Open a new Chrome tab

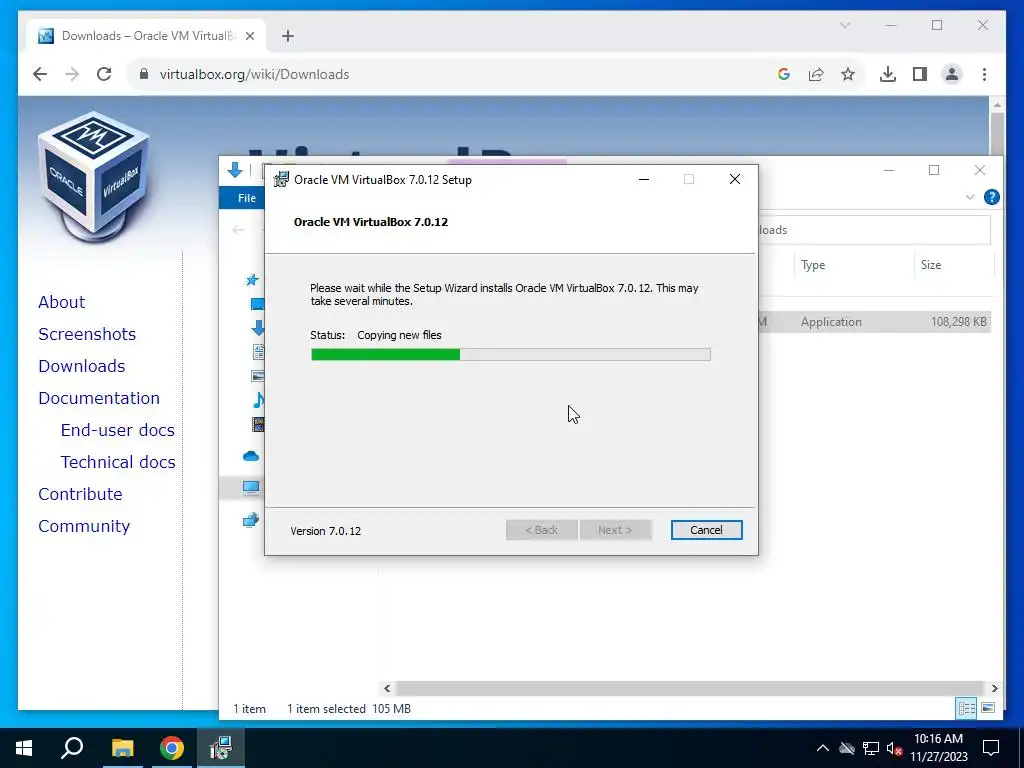pos(288,36)
